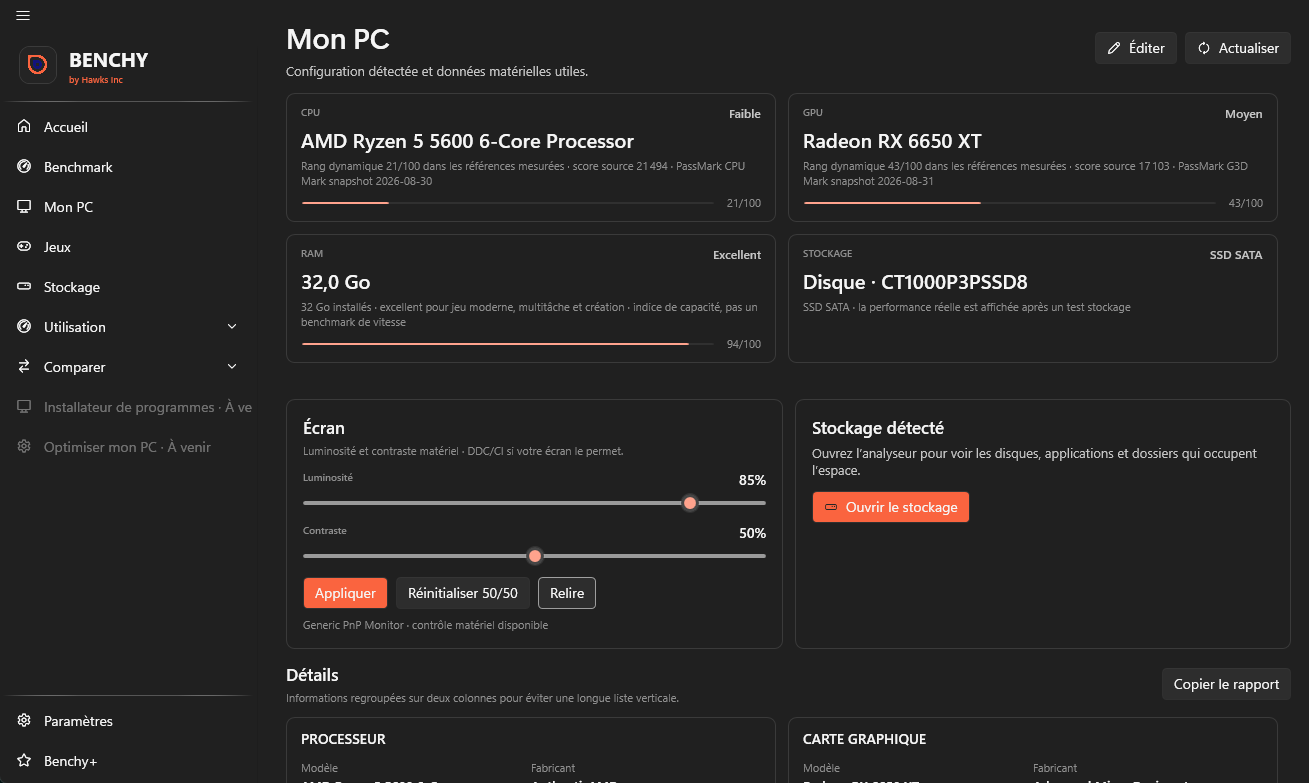Click the Moyen rating on the GPU card
This screenshot has height=783, width=1309.
1244,114
